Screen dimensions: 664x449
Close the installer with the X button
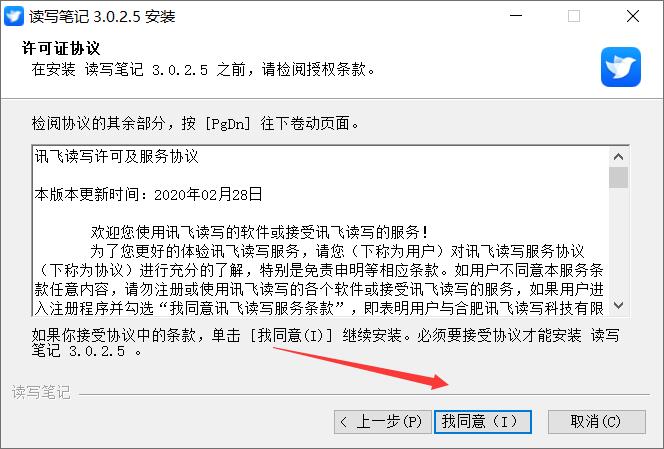pos(633,16)
